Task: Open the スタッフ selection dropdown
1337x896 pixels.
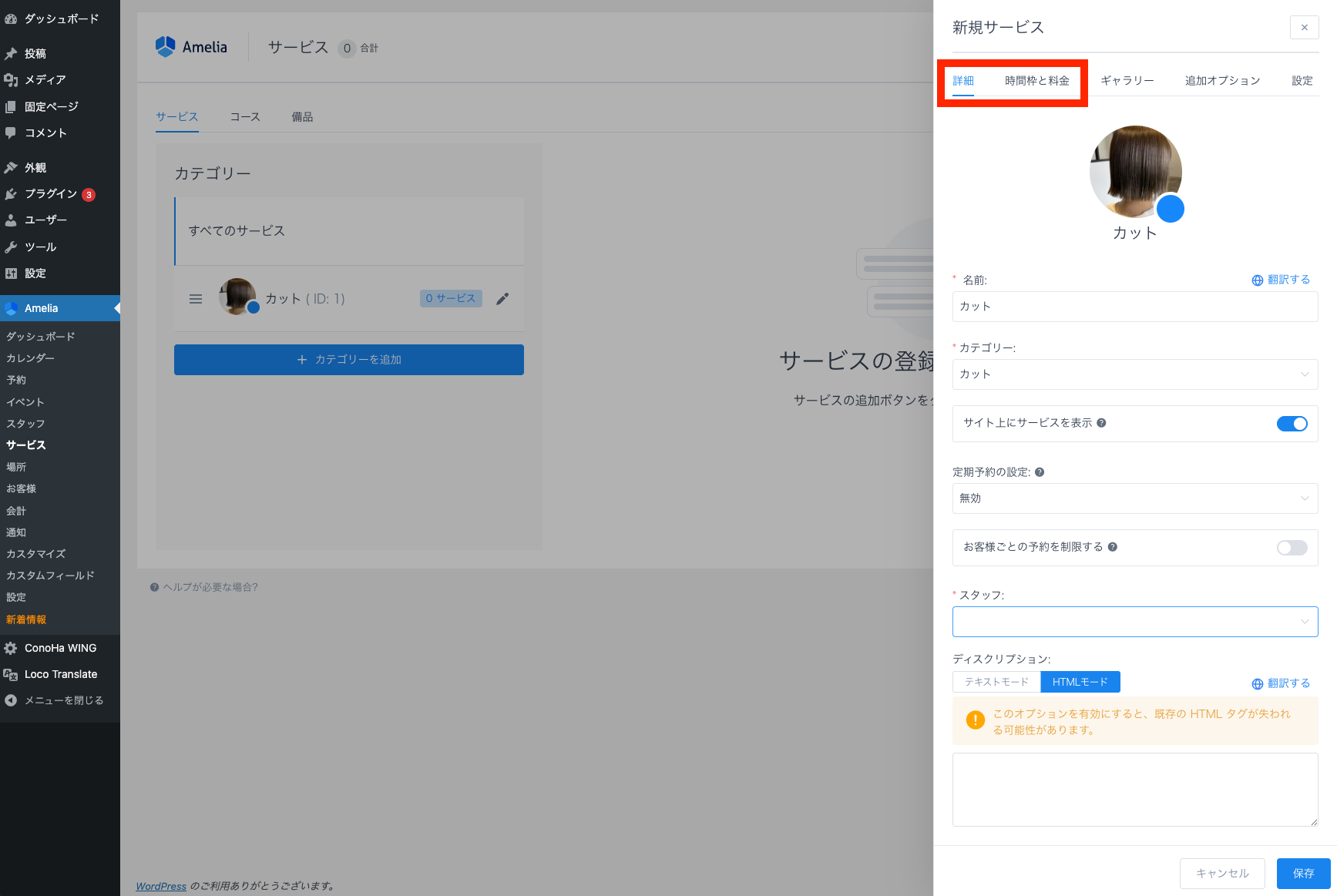Action: pos(1134,622)
